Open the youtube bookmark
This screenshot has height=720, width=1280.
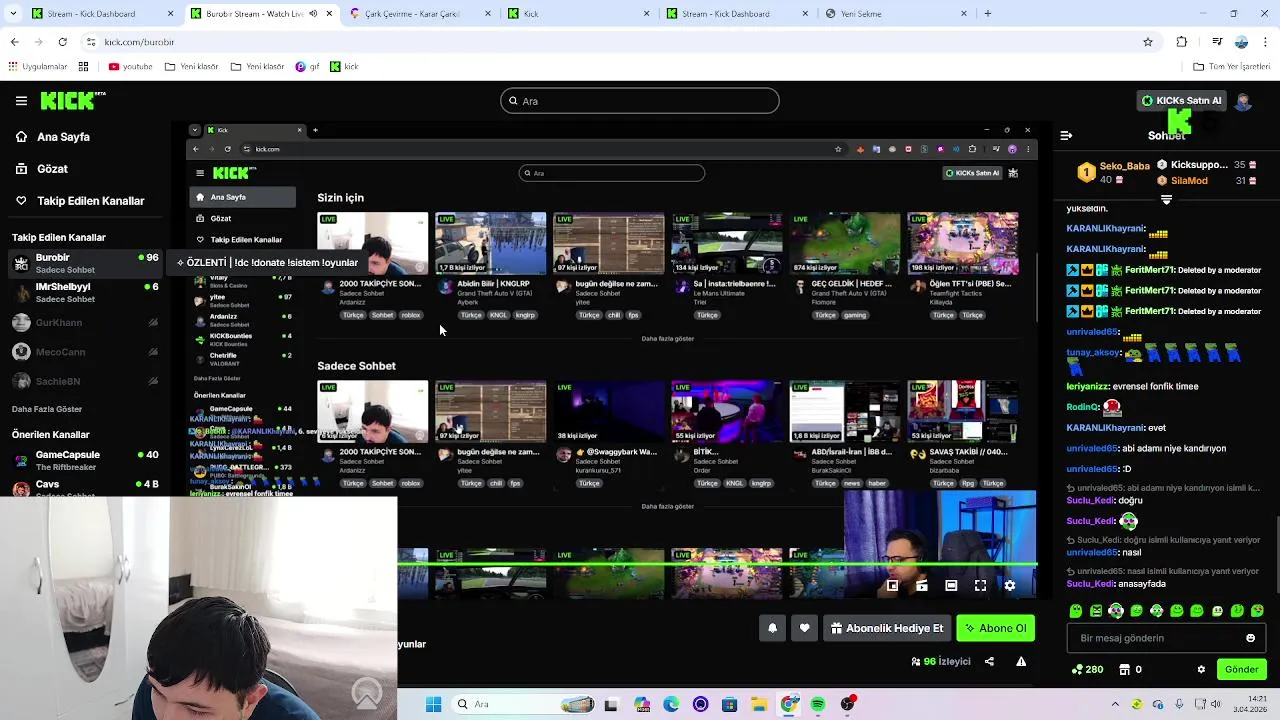[130, 67]
